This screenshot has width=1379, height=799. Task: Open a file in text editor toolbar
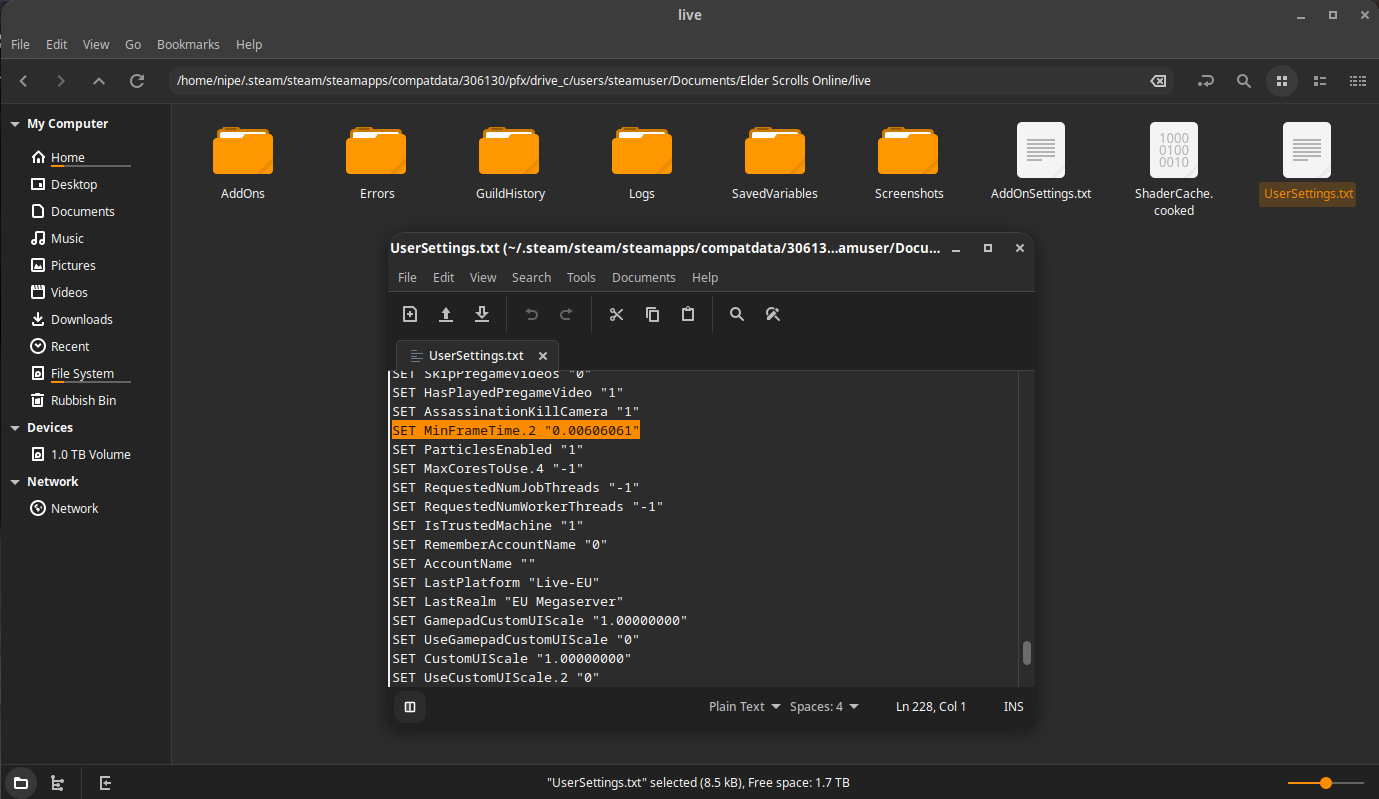(446, 314)
